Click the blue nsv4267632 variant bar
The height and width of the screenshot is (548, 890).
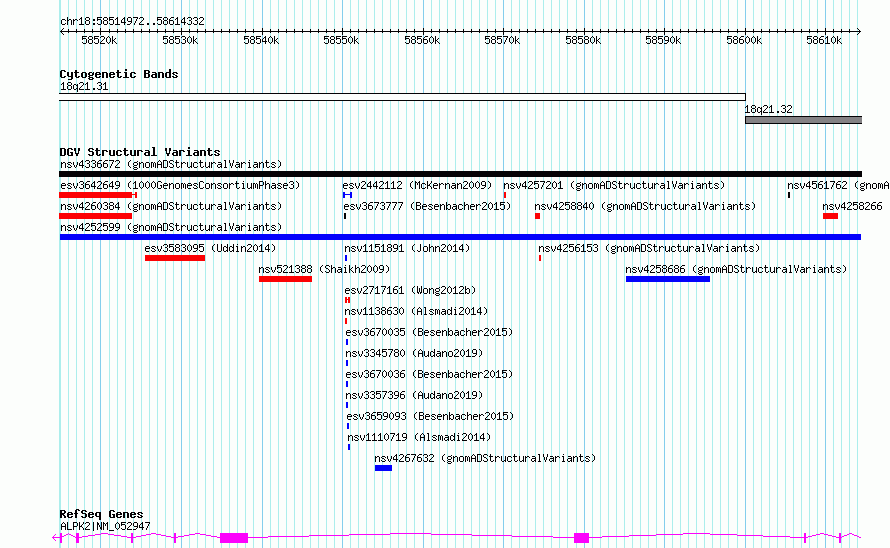pos(383,468)
